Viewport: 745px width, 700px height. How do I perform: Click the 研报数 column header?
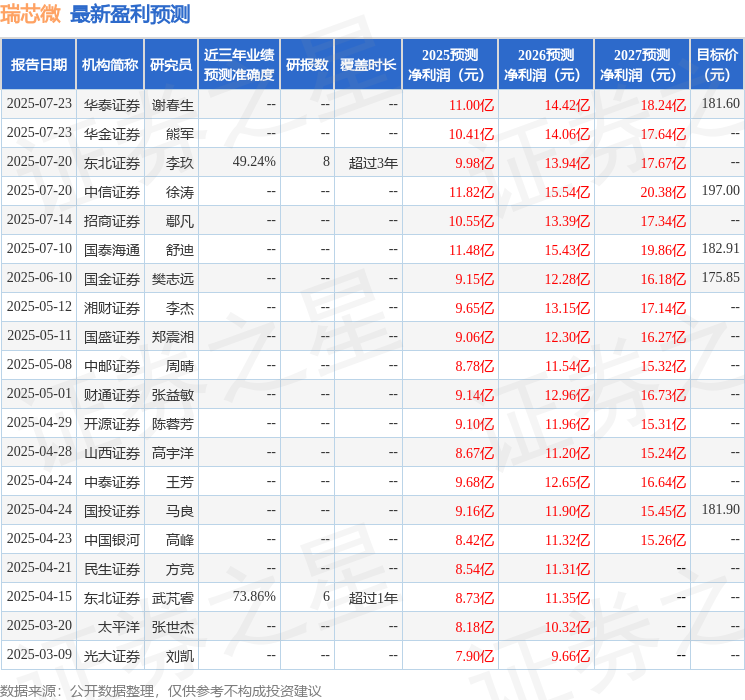pyautogui.click(x=307, y=65)
